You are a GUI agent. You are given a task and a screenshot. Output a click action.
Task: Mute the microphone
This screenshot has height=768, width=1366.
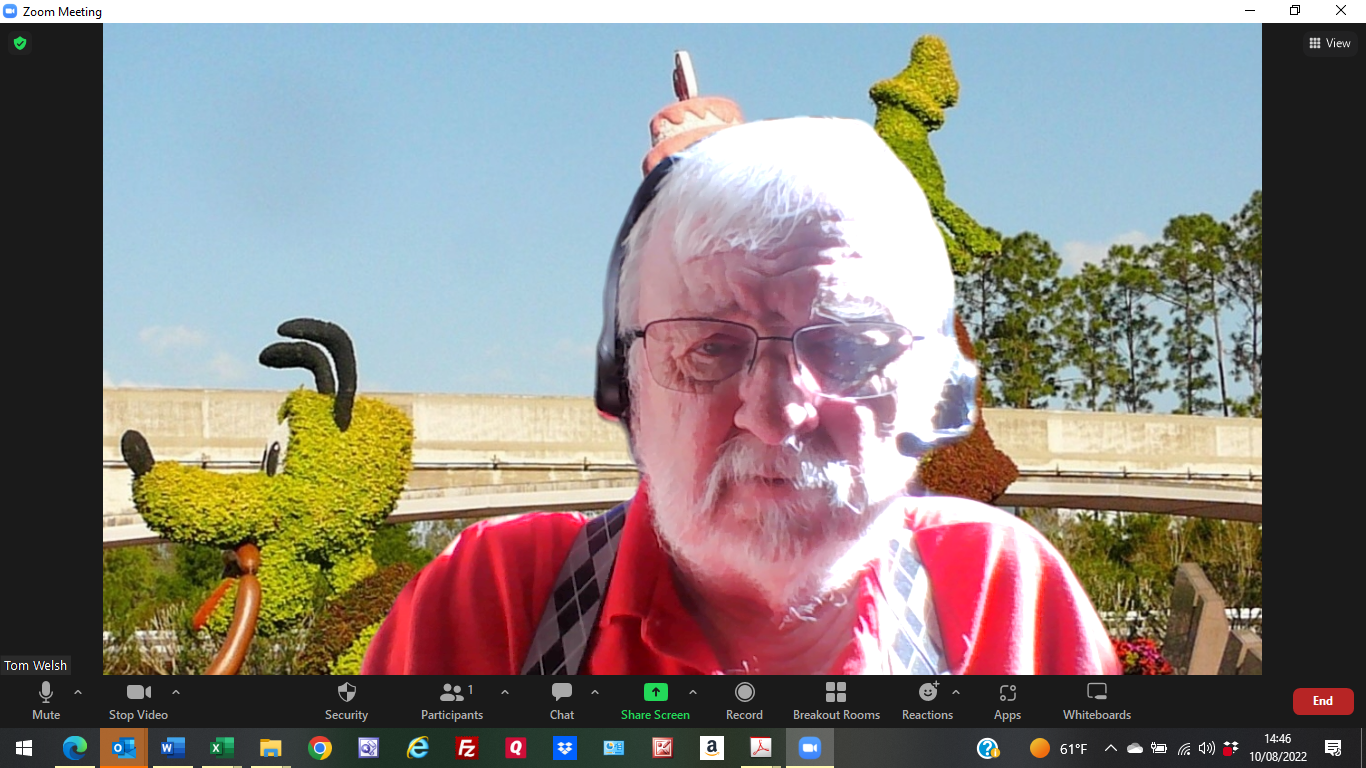[x=46, y=701]
